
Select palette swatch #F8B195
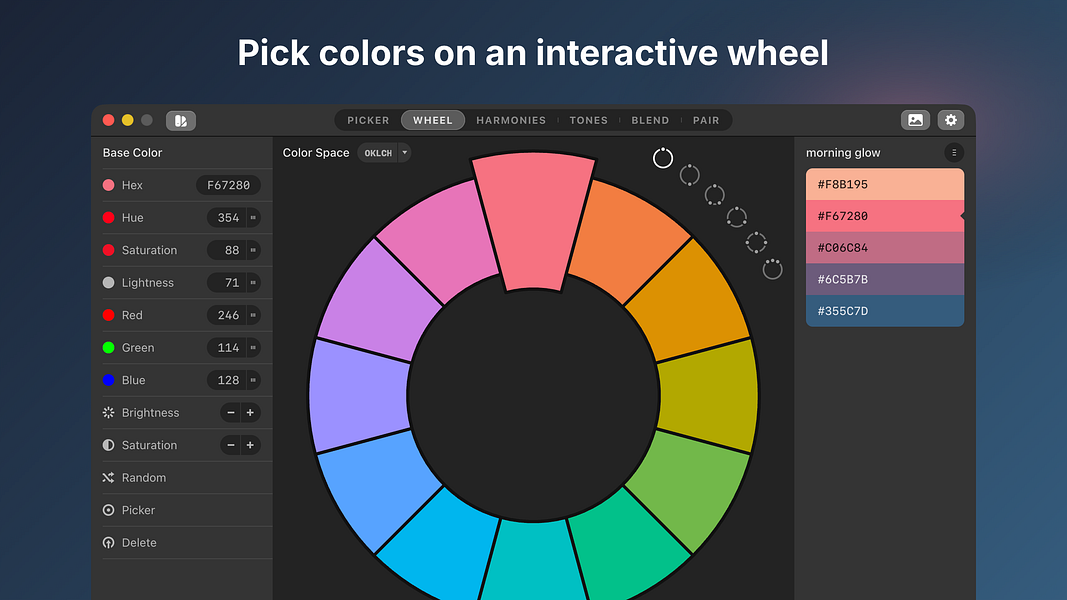885,184
